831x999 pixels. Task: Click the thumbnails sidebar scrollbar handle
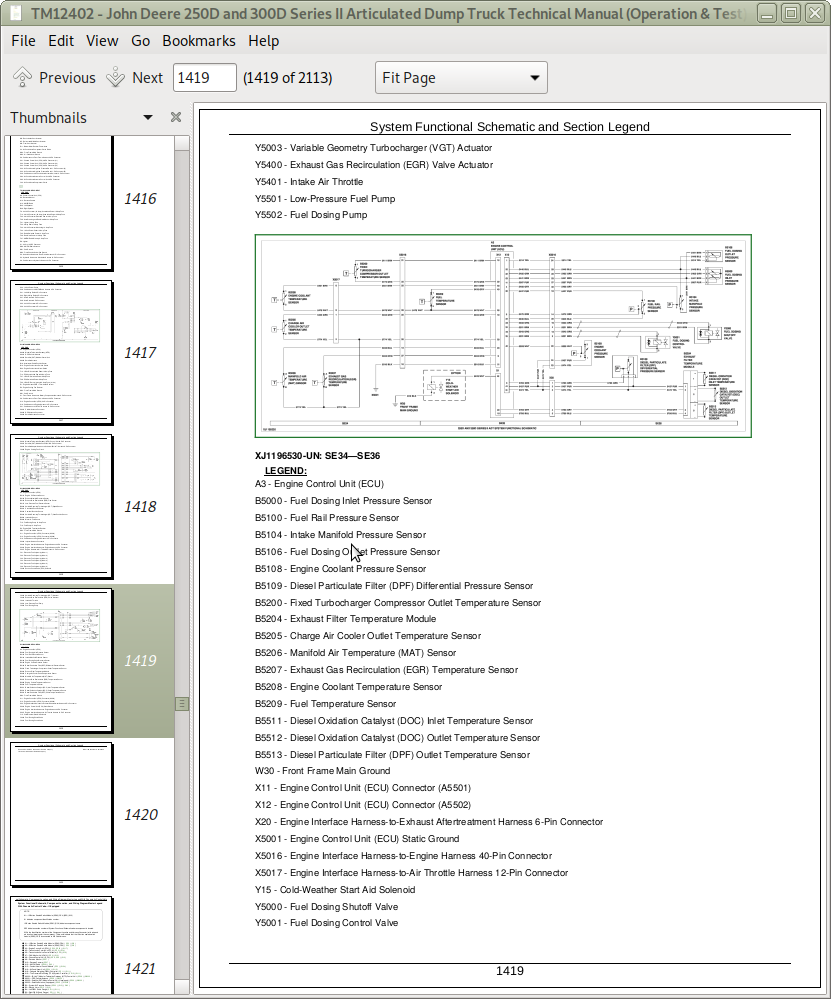(x=182, y=703)
